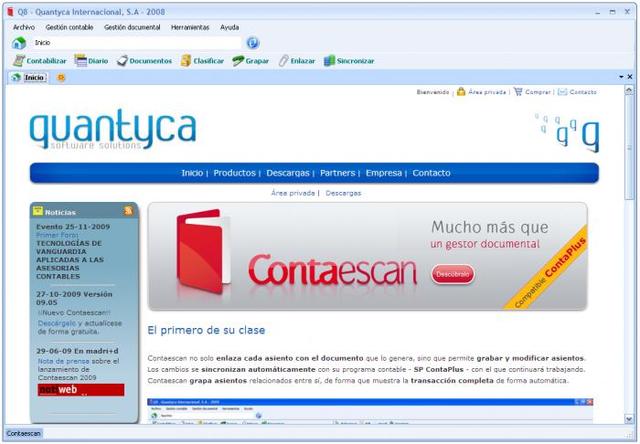
Task: Click the scrollbar down arrow
Action: point(629,419)
